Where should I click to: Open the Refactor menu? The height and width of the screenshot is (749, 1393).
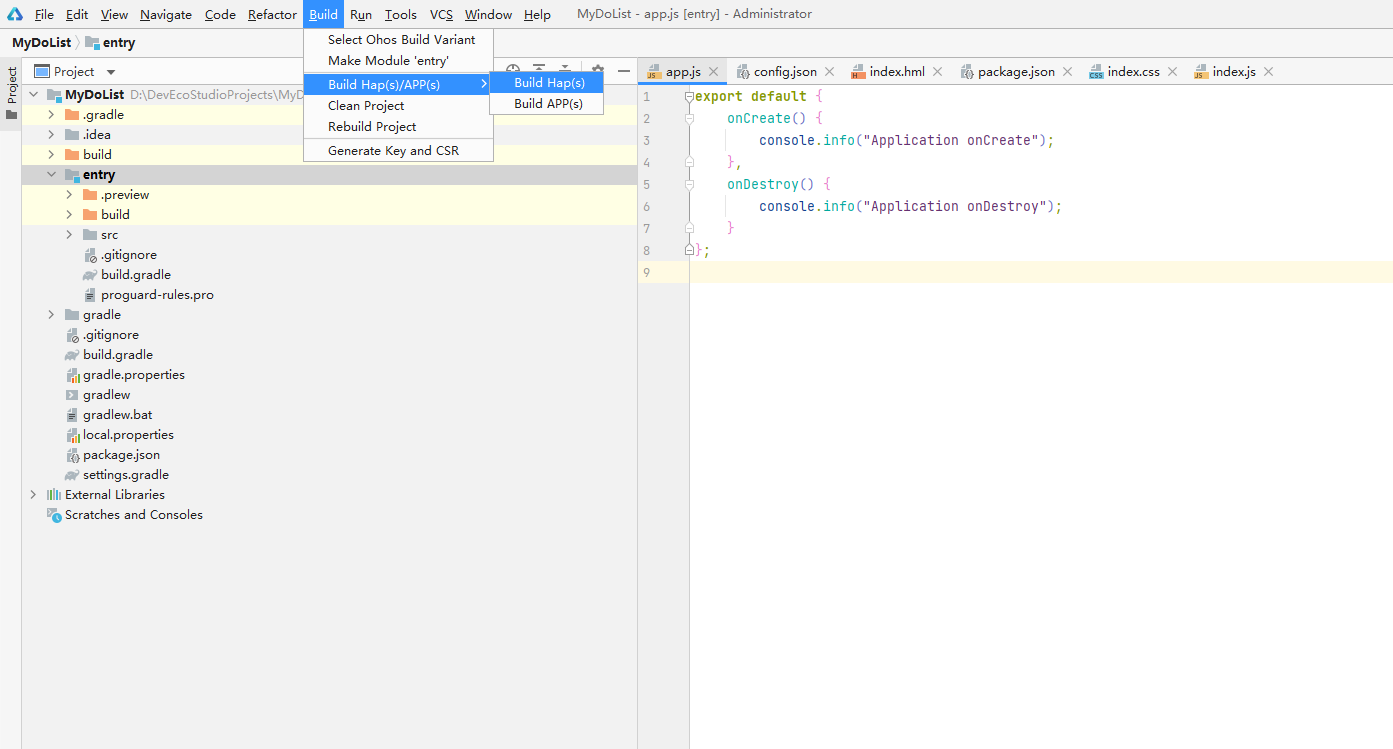tap(272, 14)
